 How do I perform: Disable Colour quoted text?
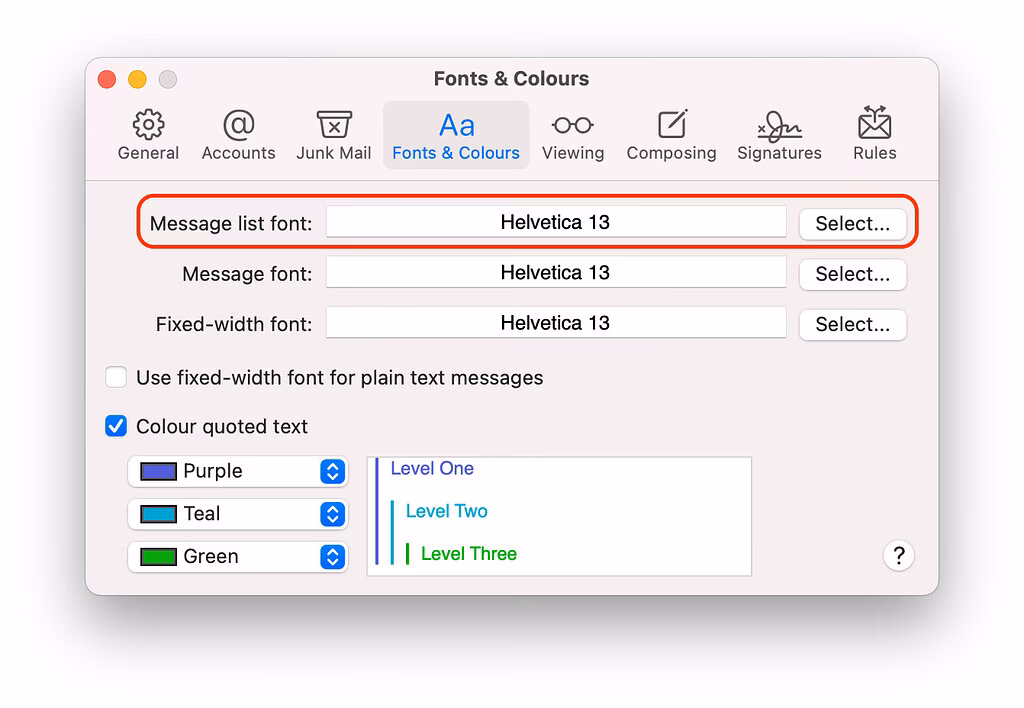coord(116,426)
